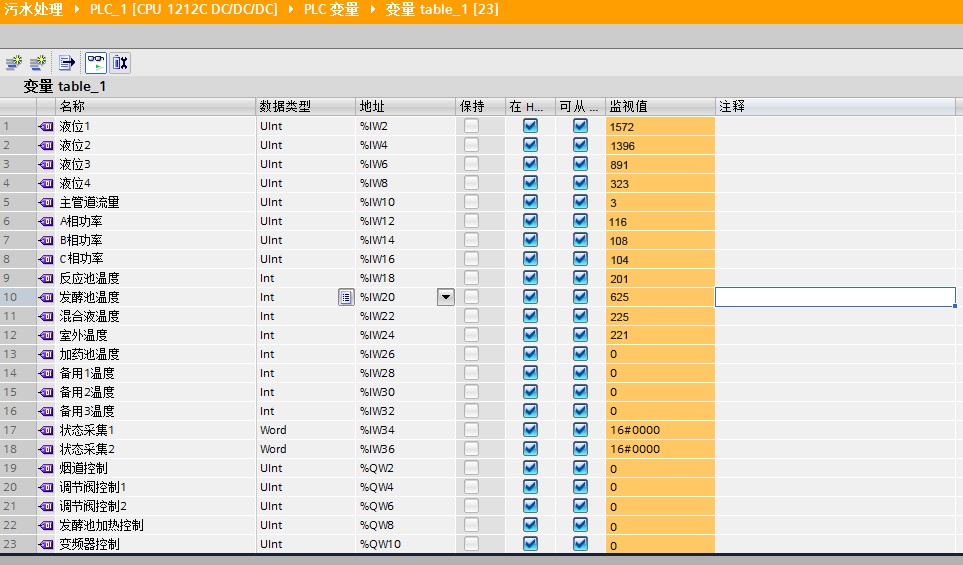Toggle the Monitor all glasses icon
The image size is (963, 565).
pos(95,62)
